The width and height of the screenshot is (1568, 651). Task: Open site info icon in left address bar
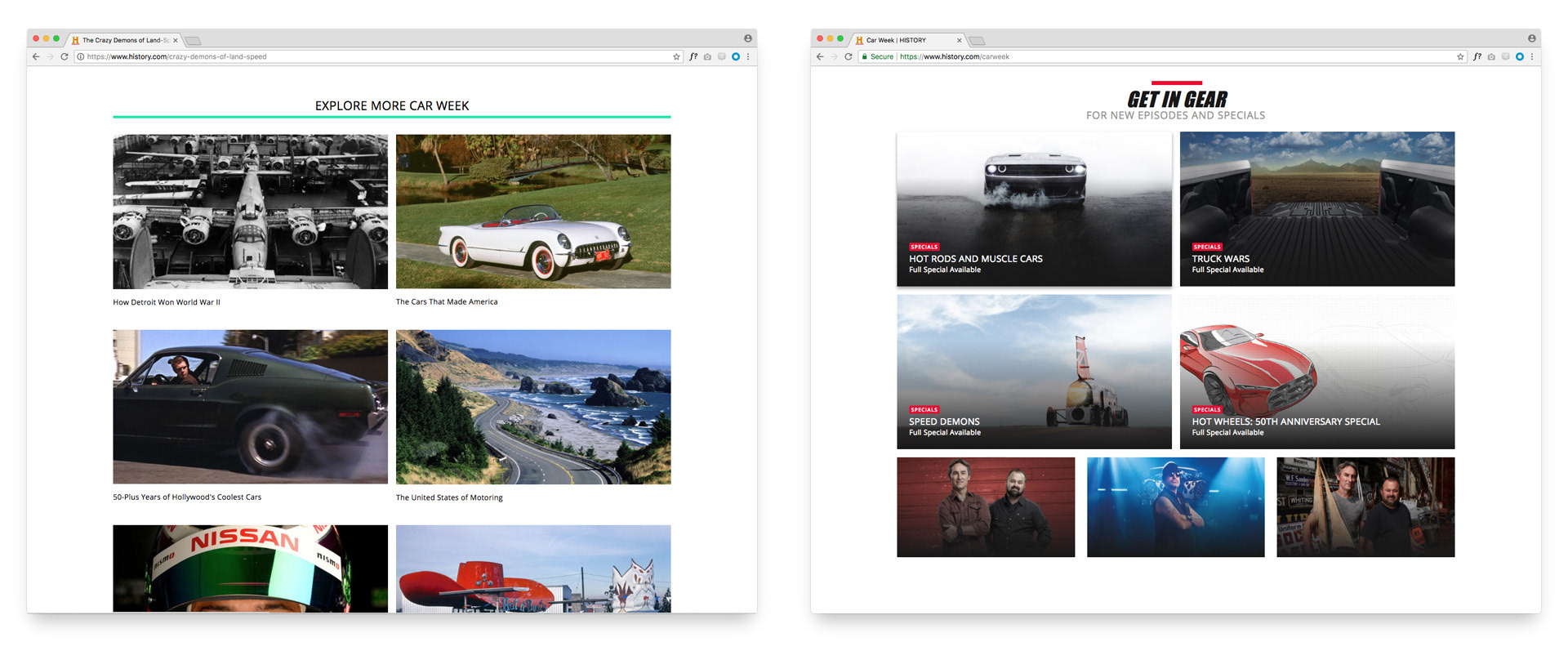click(x=80, y=56)
